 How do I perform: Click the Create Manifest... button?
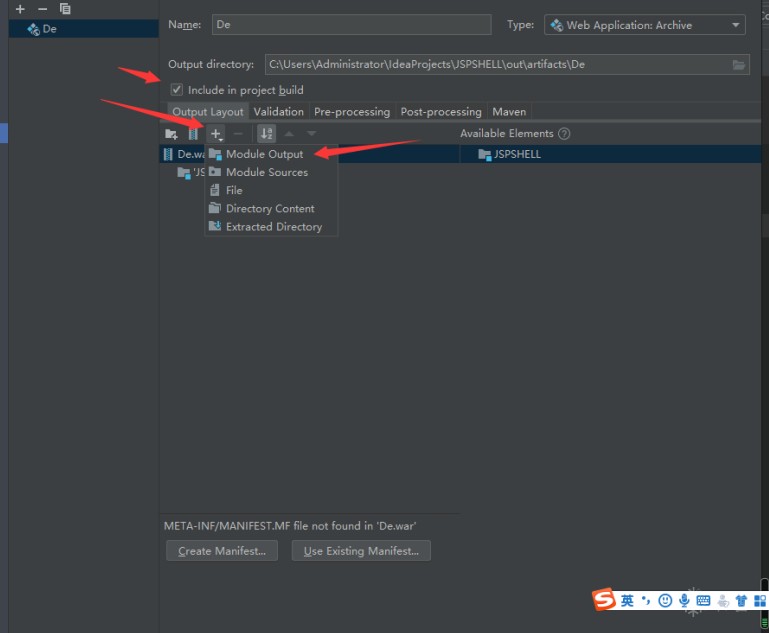222,551
